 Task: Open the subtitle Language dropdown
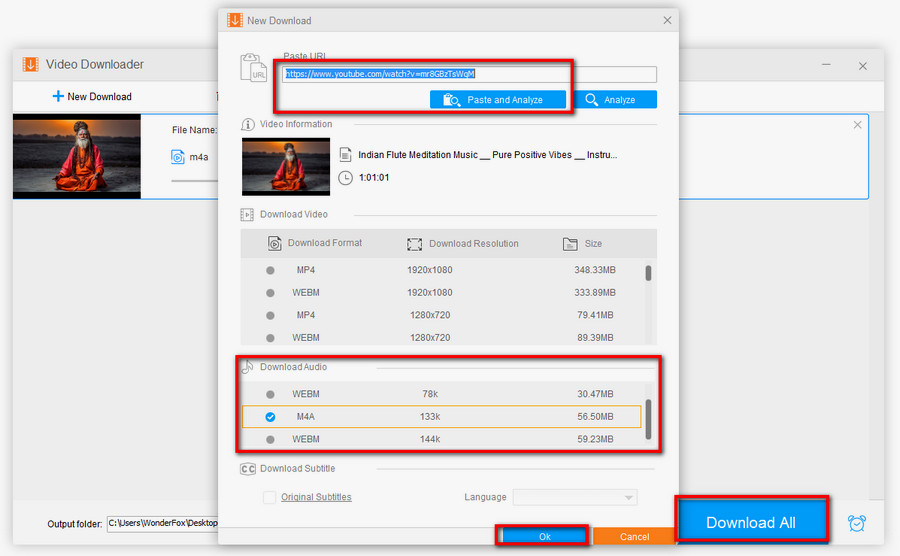574,497
